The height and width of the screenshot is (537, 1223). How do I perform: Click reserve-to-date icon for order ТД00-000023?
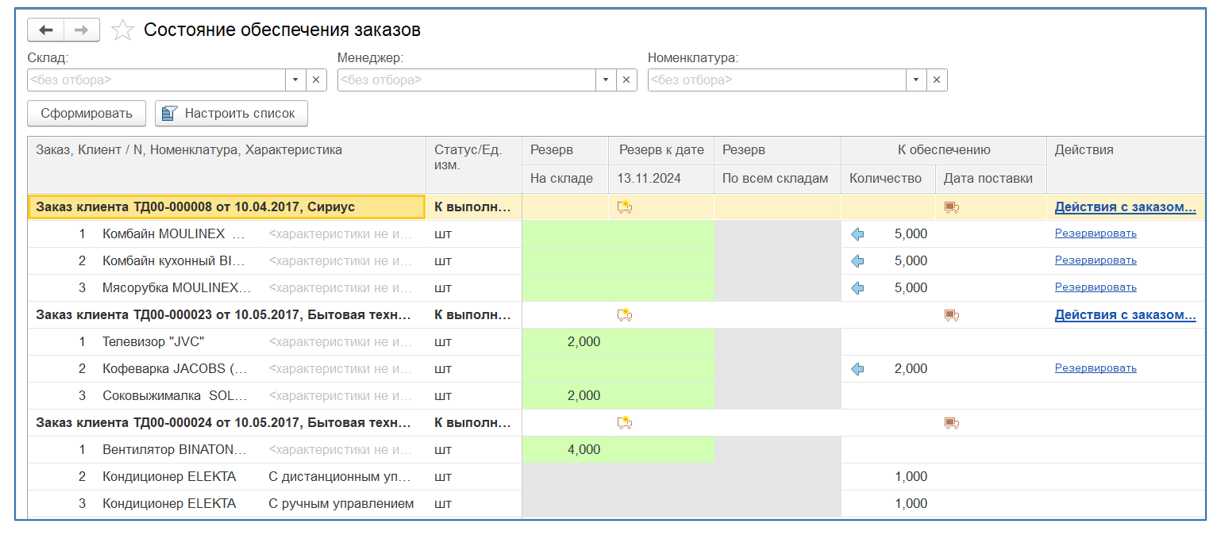[625, 315]
